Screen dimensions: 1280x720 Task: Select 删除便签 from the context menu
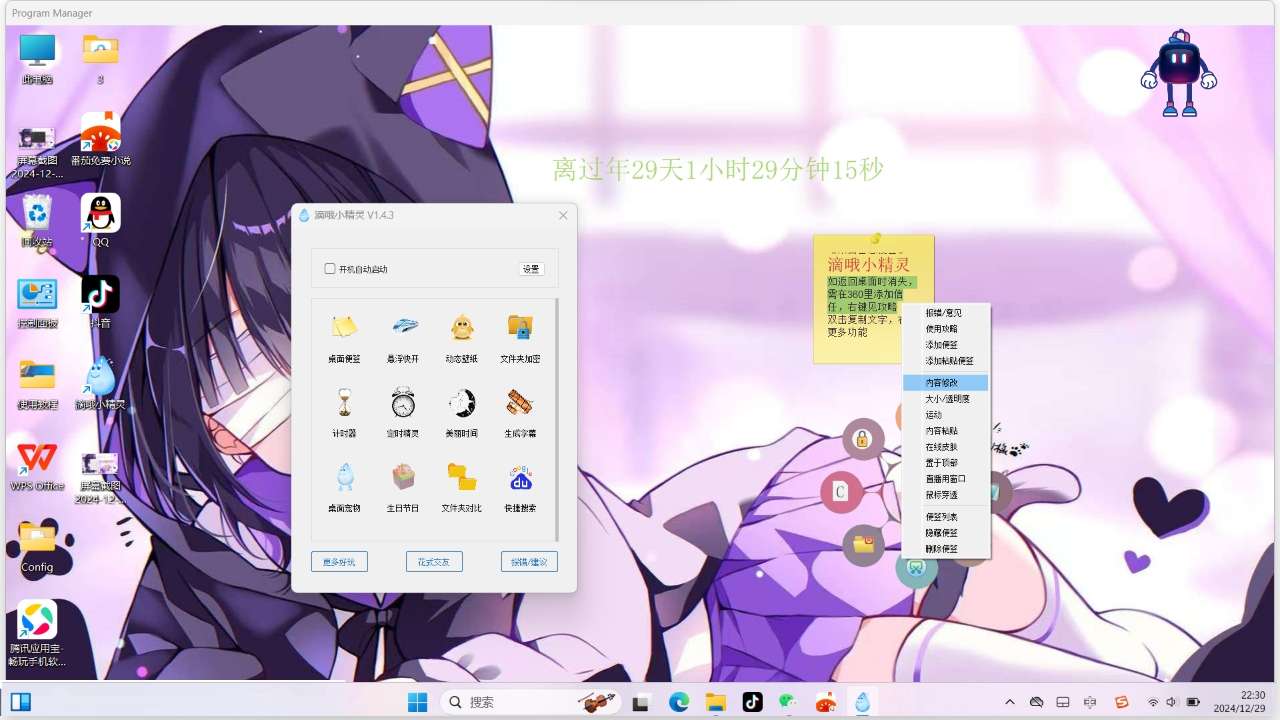946,549
